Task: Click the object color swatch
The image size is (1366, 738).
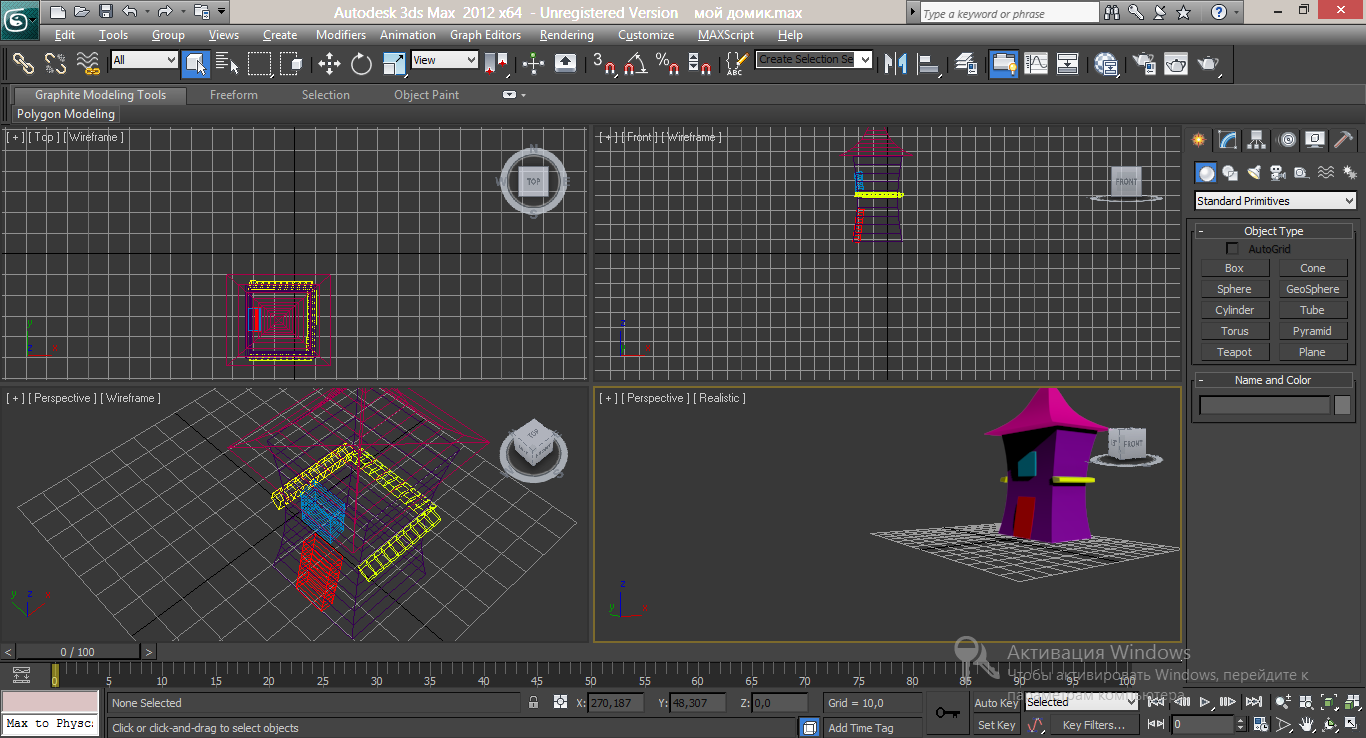Action: (x=1342, y=405)
